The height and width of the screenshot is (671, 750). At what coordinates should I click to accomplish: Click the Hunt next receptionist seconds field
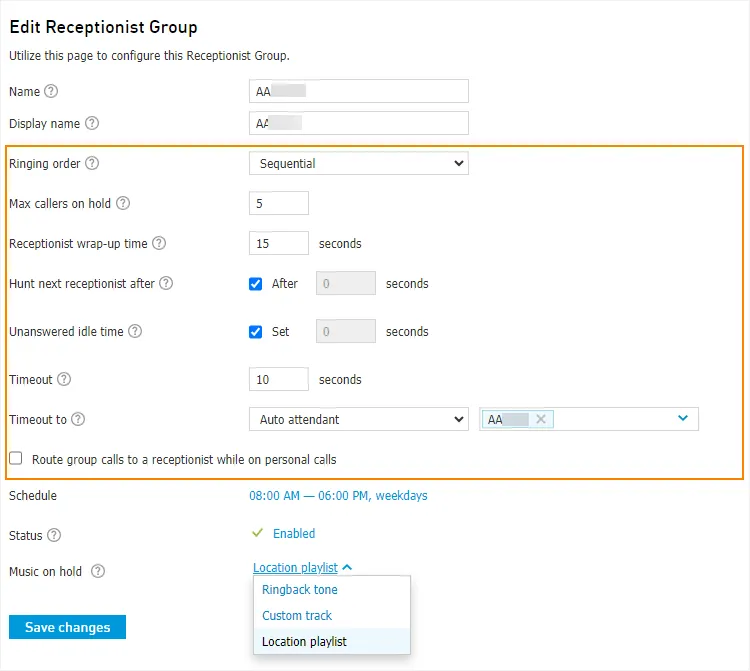pos(346,283)
